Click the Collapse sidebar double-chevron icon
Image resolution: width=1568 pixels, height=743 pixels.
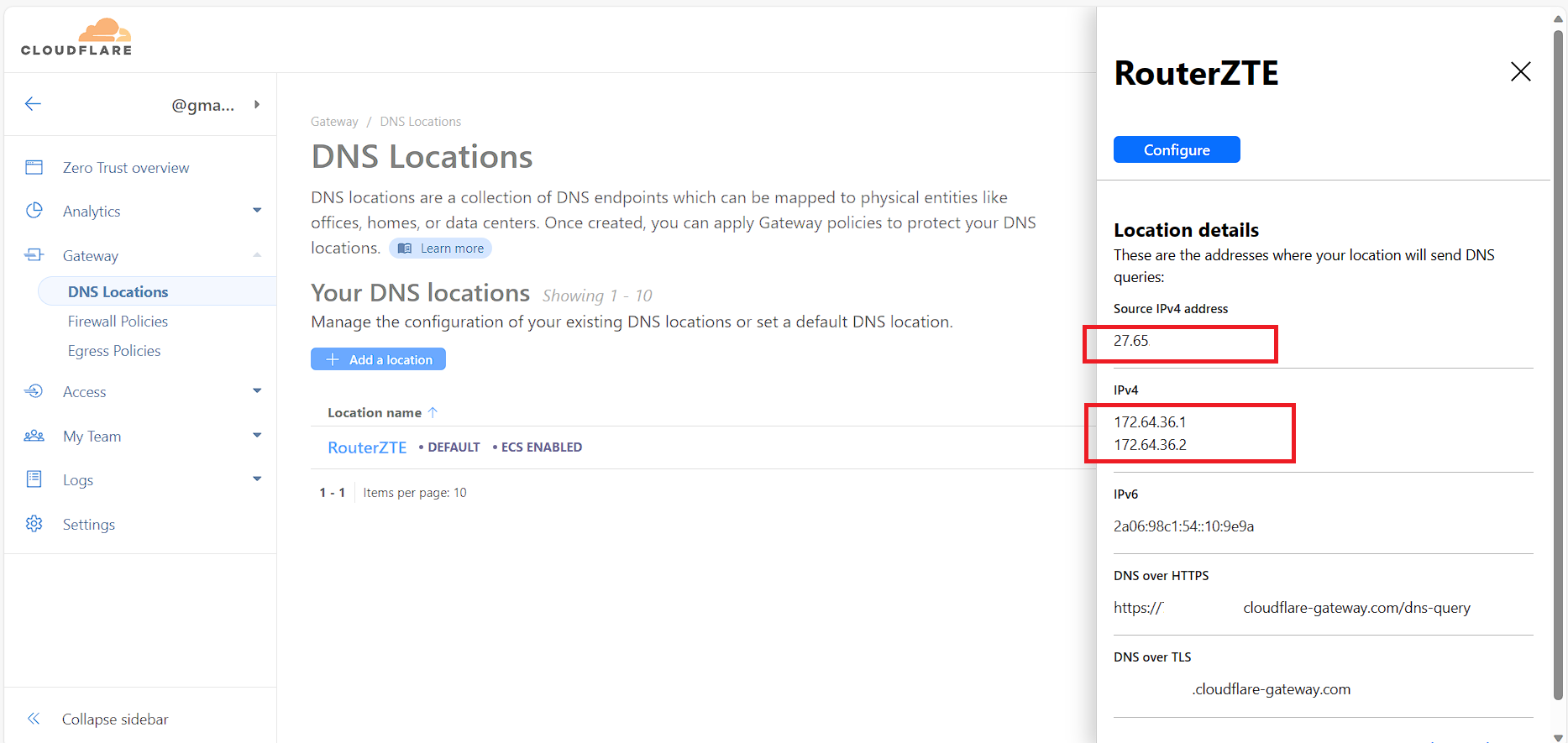pyautogui.click(x=34, y=719)
